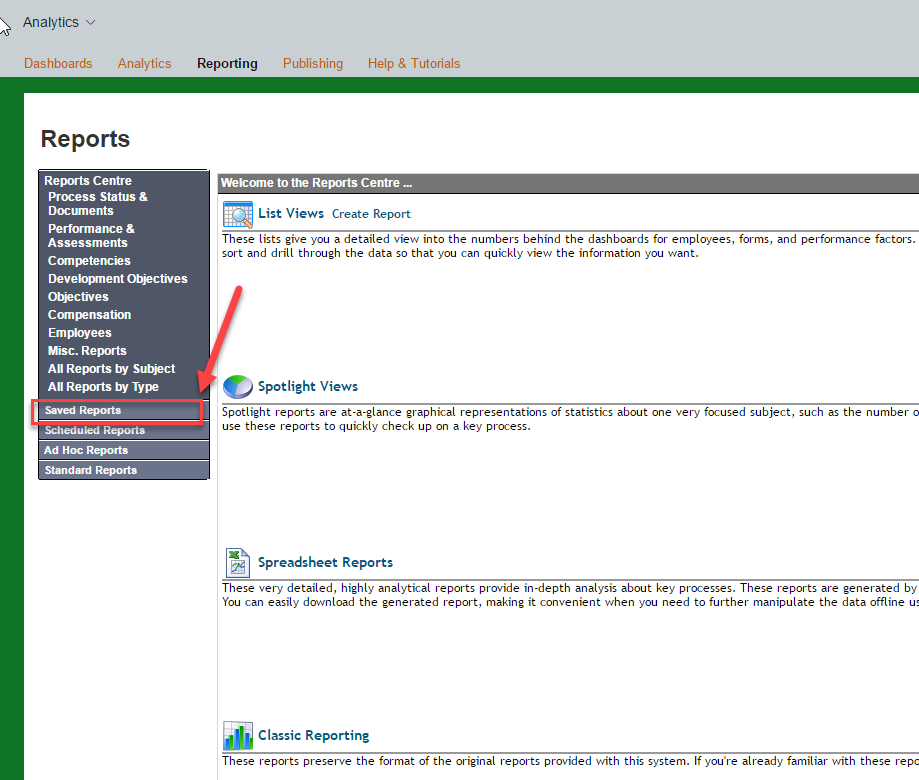The image size is (919, 780).
Task: Open the List Views link
Action: [x=291, y=213]
